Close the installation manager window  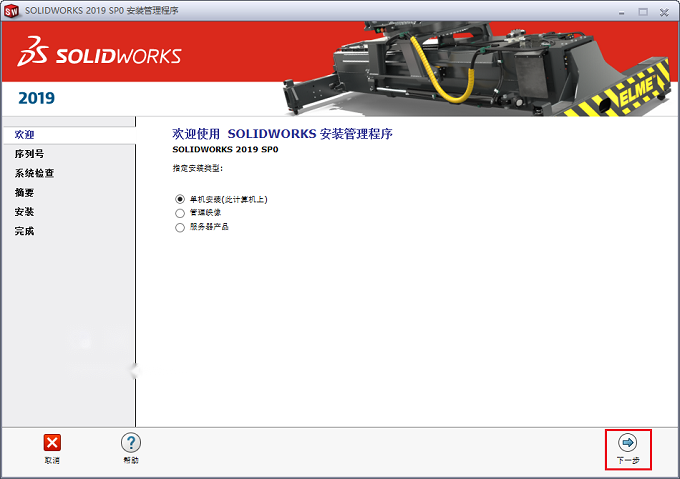[664, 12]
